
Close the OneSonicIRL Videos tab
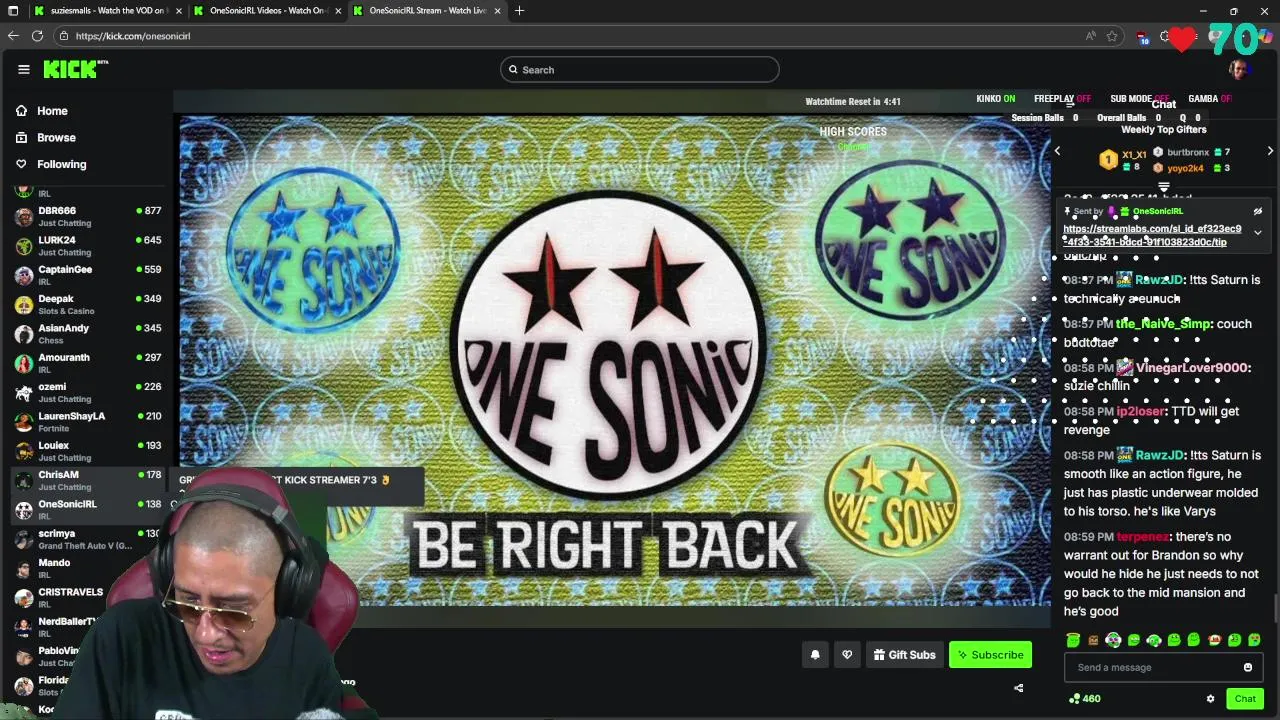pyautogui.click(x=338, y=10)
